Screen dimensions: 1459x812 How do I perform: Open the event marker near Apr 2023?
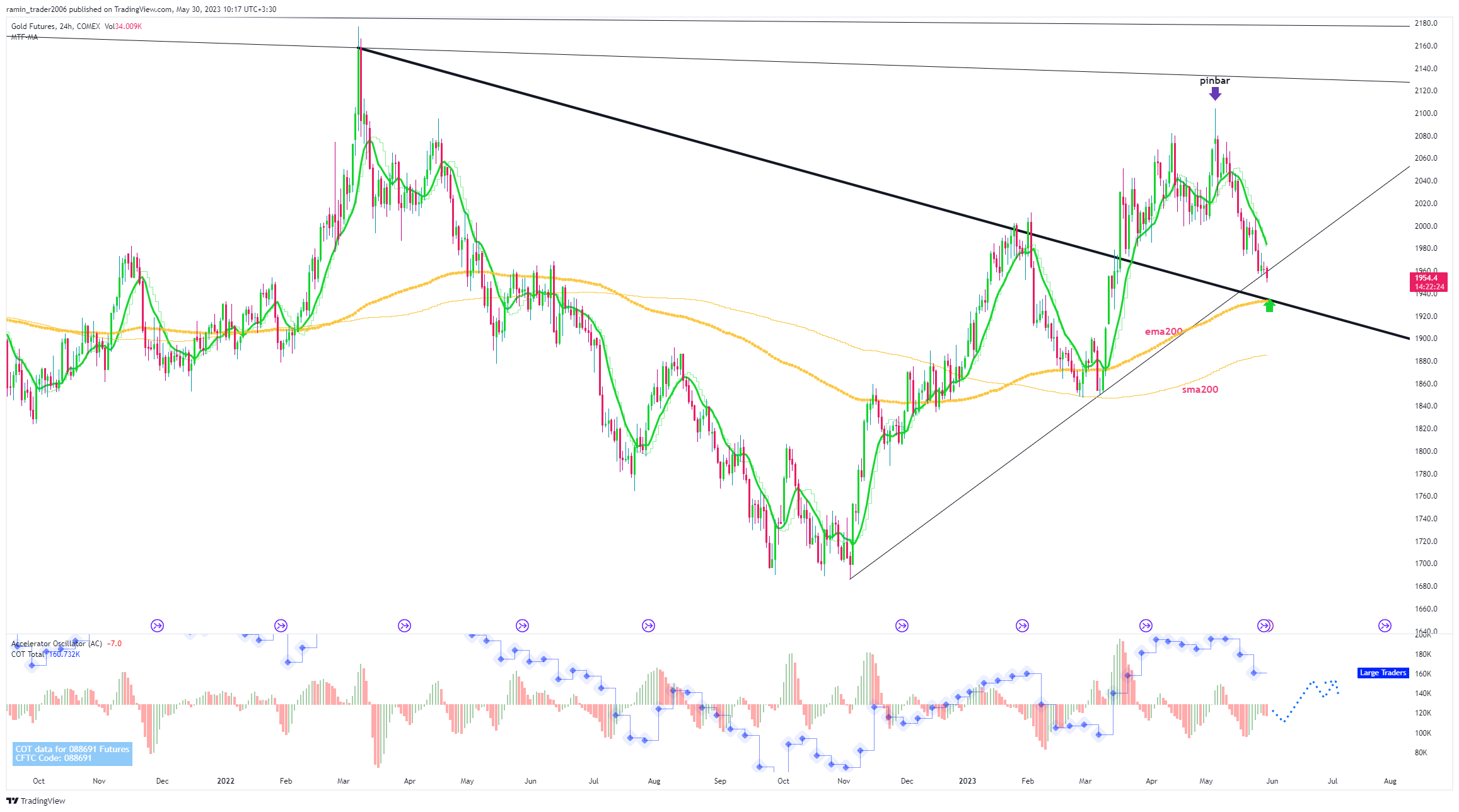pos(1146,626)
